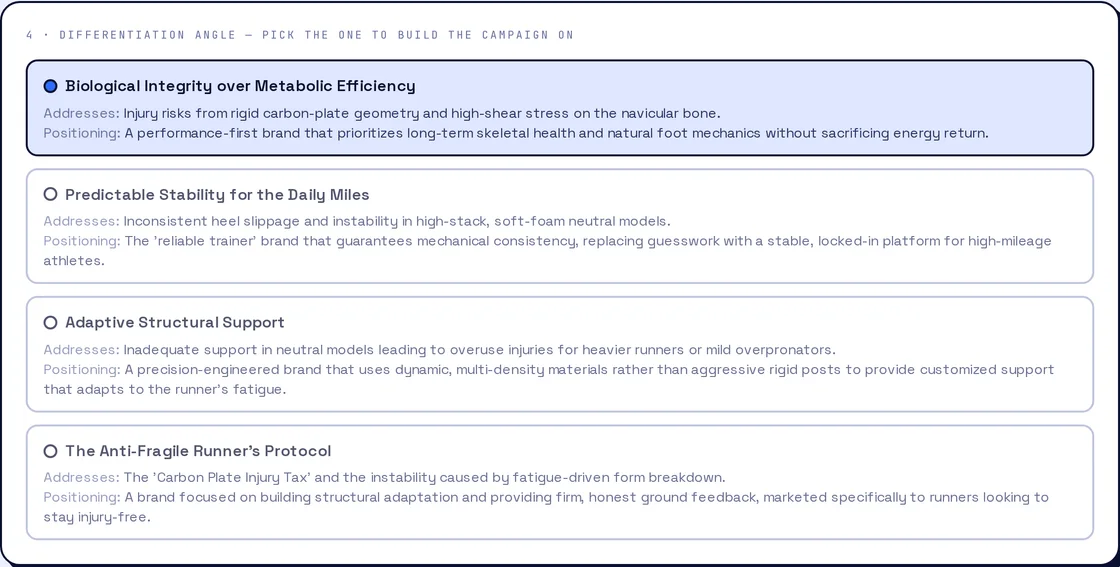1120x567 pixels.
Task: Click the overuse injuries Addresses line
Action: tap(439, 350)
